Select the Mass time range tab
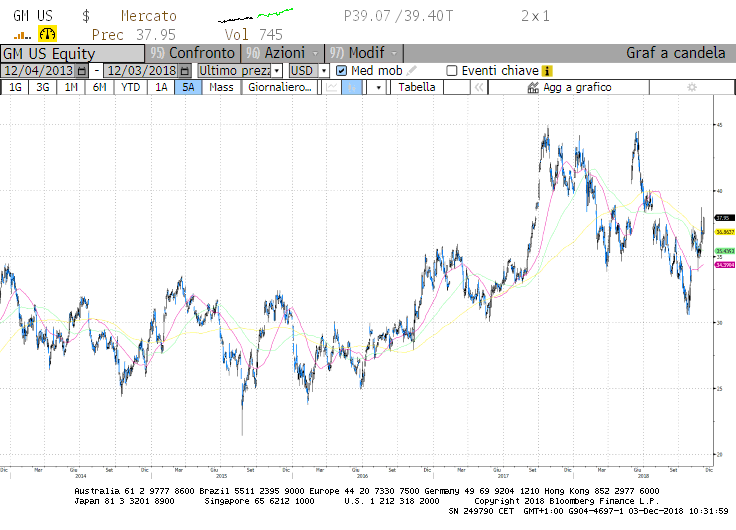 pyautogui.click(x=221, y=87)
